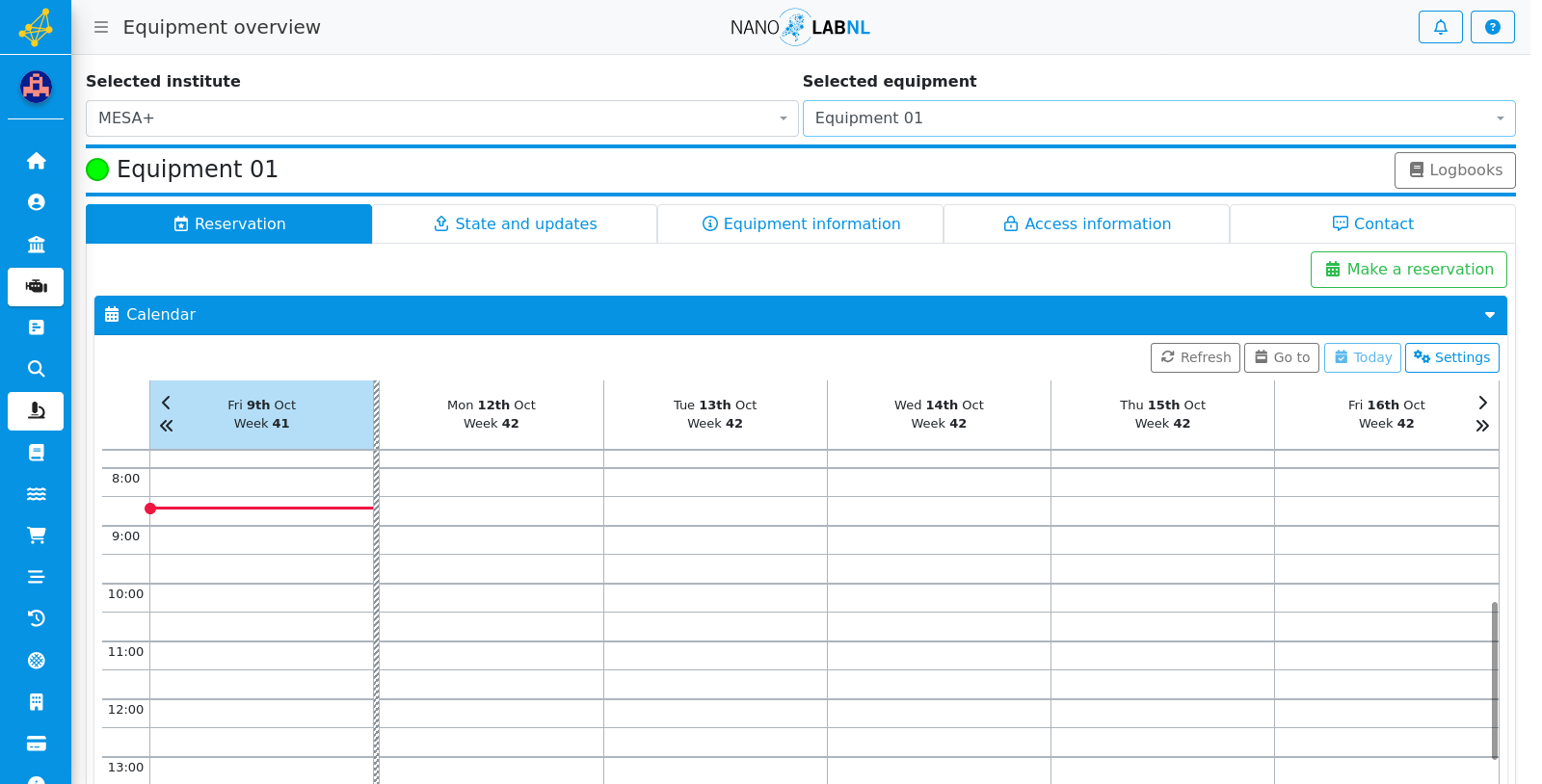Select the Mon 12th Oct column header
Screen dimensions: 1542x784
point(492,414)
